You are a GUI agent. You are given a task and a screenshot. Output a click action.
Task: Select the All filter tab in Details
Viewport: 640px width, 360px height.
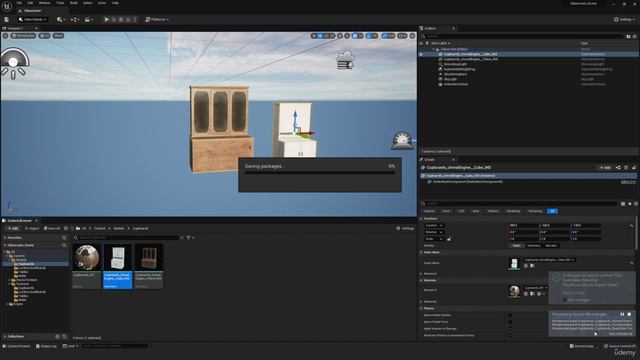pos(552,211)
